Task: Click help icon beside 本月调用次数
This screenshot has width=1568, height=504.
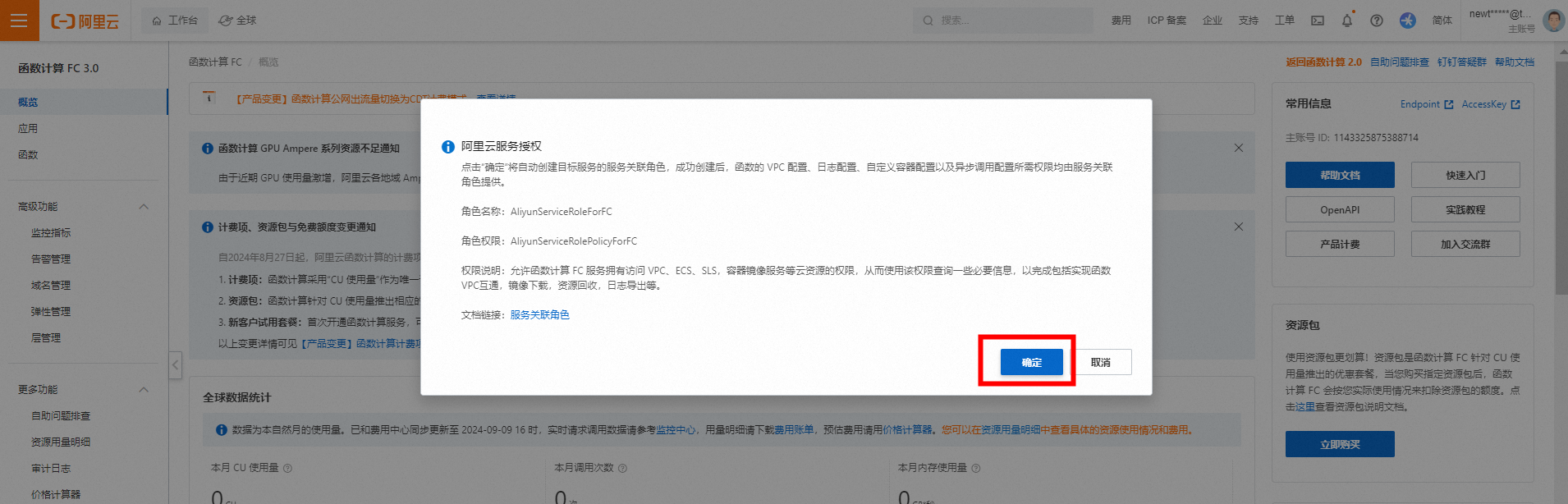Action: coord(622,468)
